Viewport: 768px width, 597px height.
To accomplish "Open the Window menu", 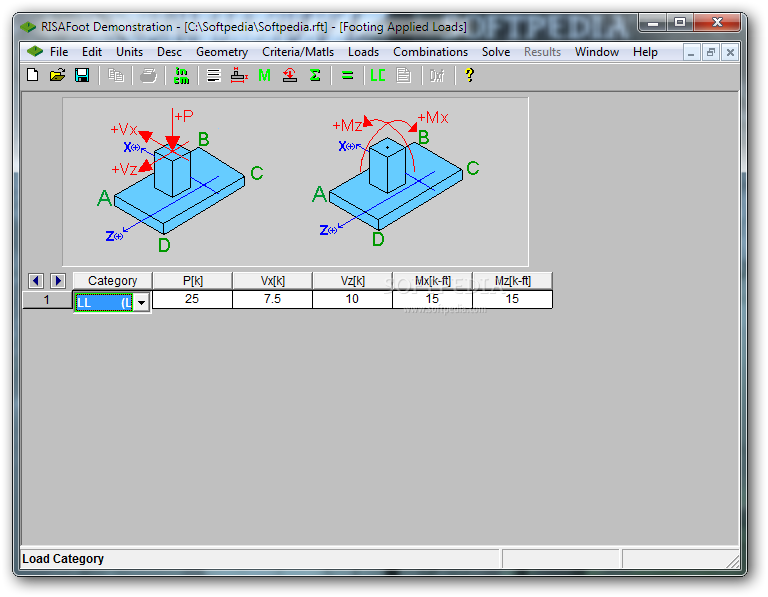I will click(597, 52).
